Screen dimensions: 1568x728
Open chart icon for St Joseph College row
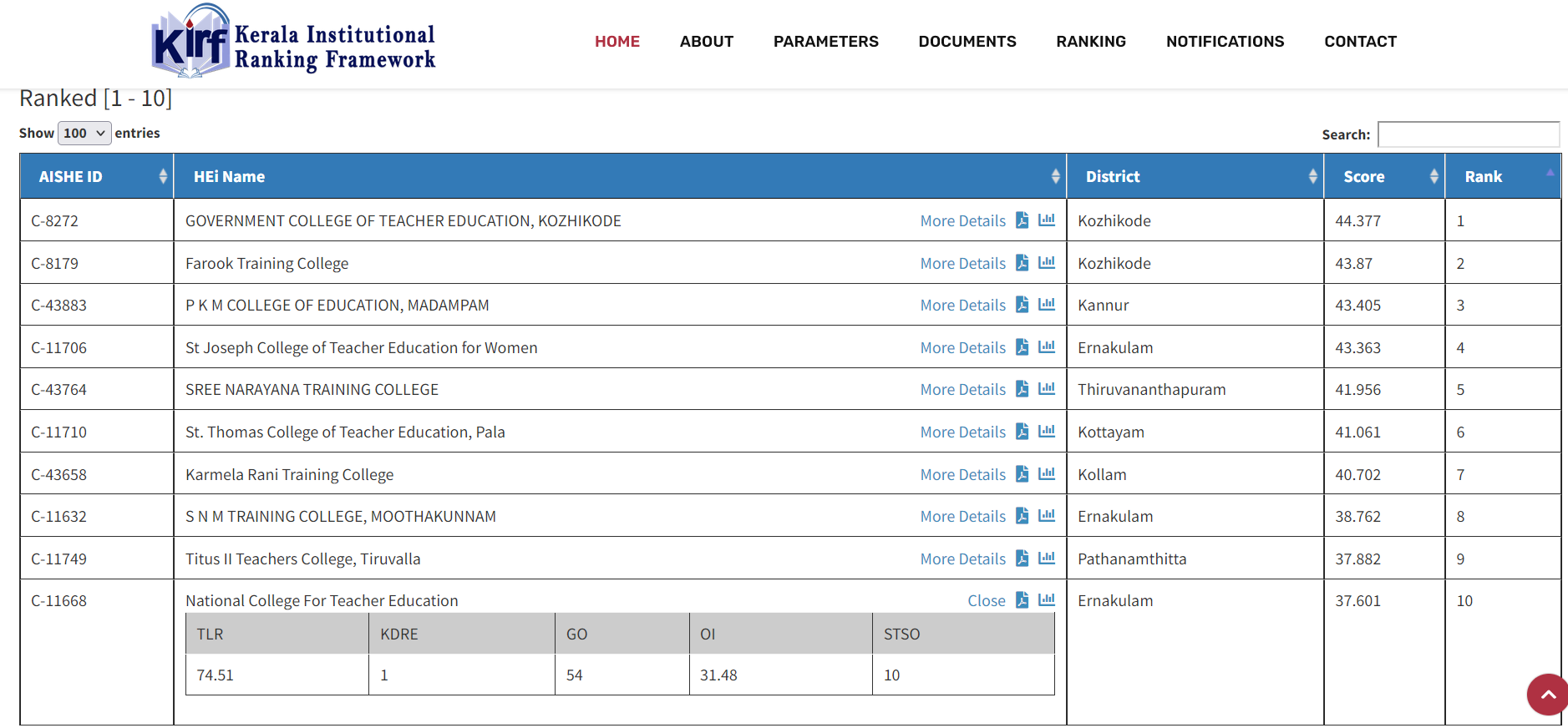[1047, 346]
